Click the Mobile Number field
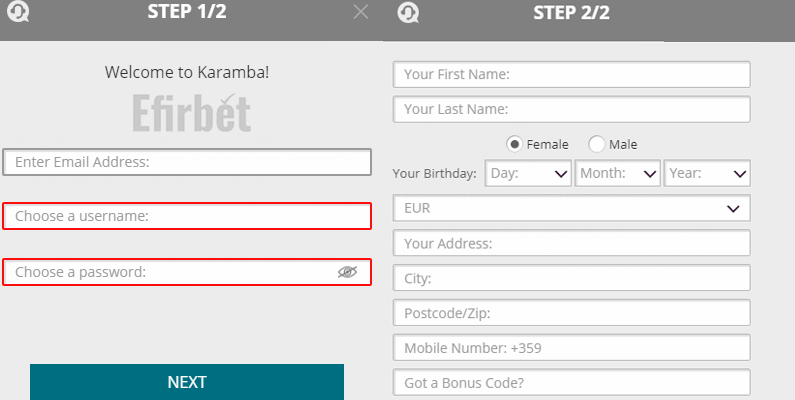 [x=571, y=348]
